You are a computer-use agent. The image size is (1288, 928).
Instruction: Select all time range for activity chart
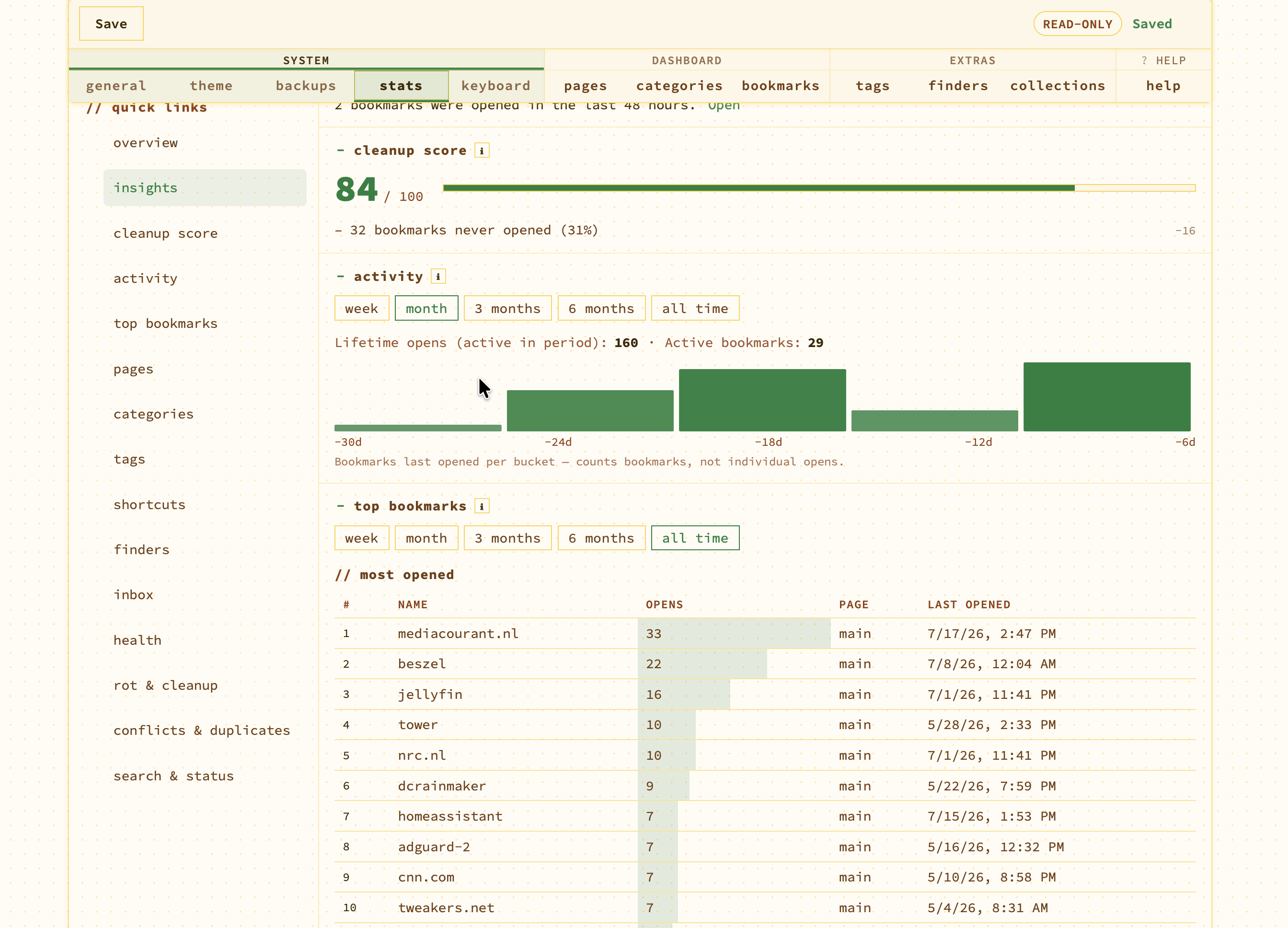[695, 308]
